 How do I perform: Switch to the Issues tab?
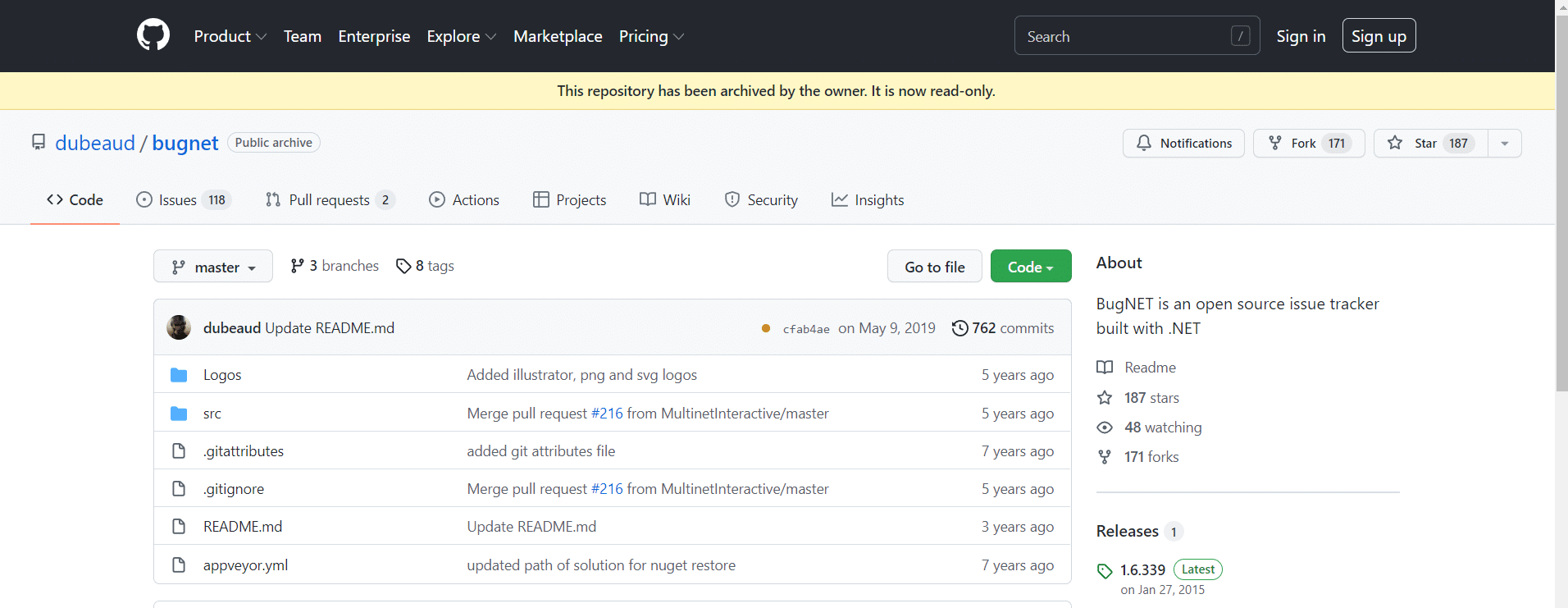click(184, 199)
